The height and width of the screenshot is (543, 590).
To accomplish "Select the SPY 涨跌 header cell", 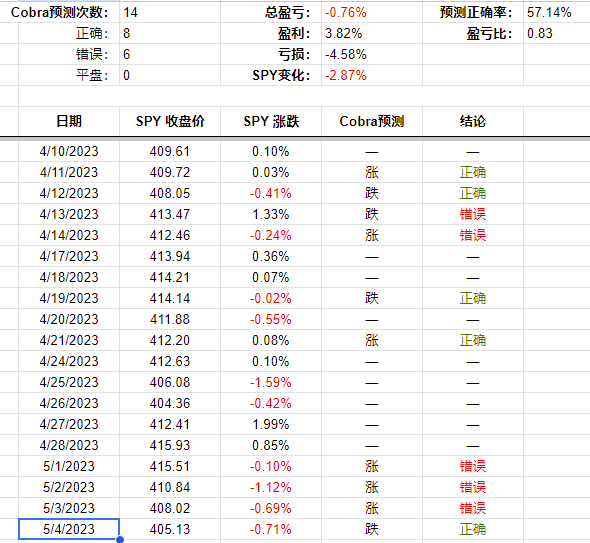I will coord(271,121).
